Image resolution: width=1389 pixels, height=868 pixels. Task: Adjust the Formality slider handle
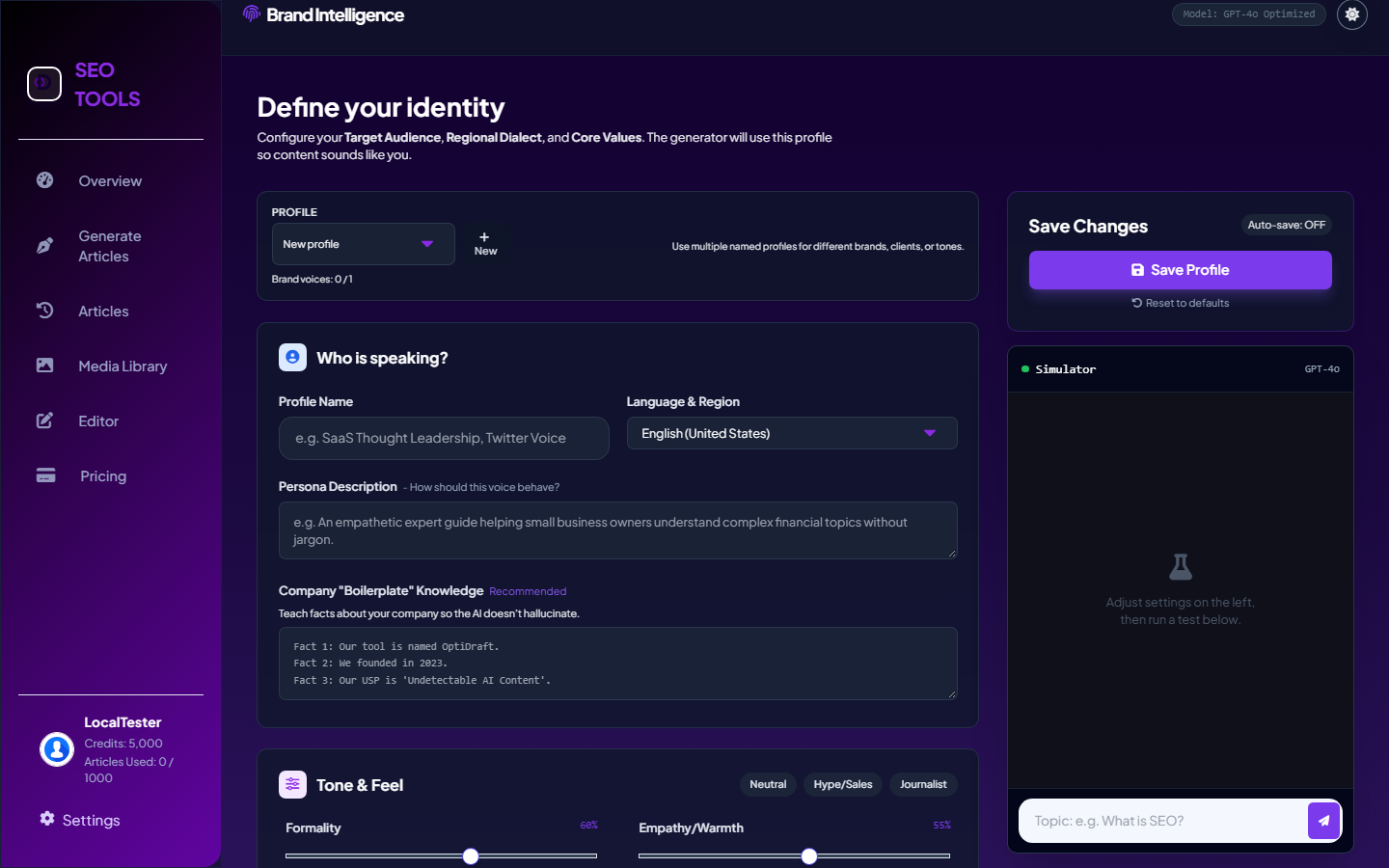pyautogui.click(x=471, y=855)
